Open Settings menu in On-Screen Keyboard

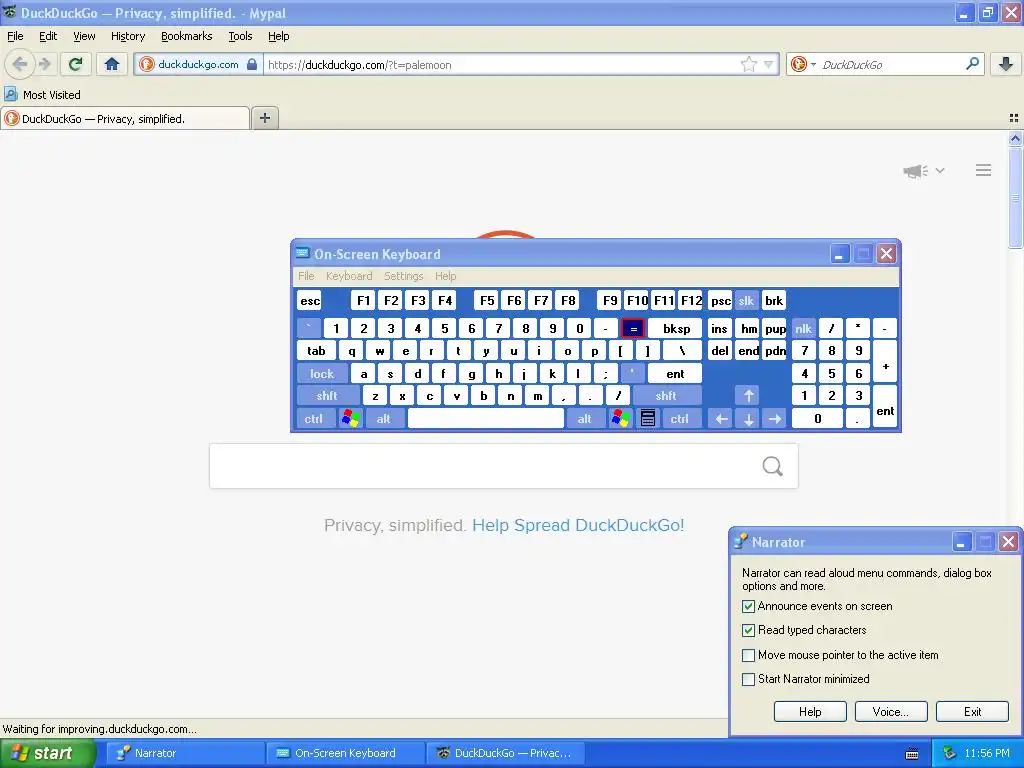[x=404, y=276]
